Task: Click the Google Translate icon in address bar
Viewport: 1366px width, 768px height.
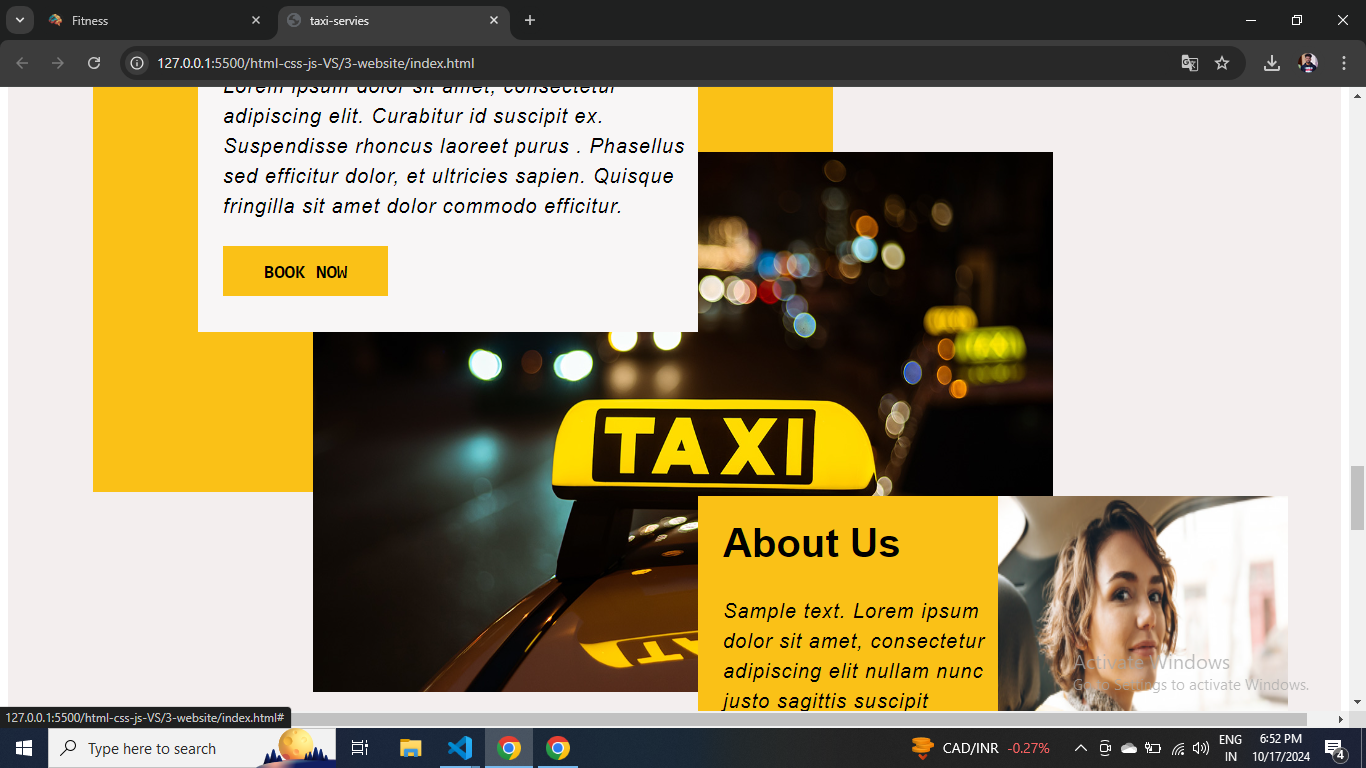Action: pyautogui.click(x=1190, y=63)
